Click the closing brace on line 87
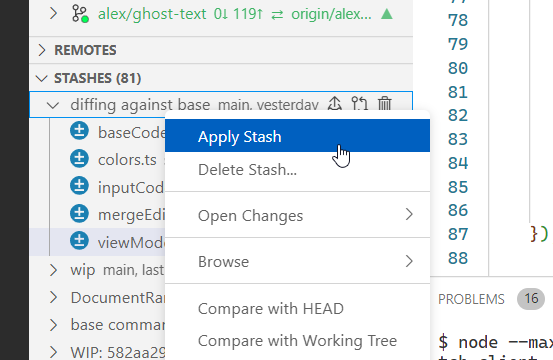553x360 pixels. [535, 234]
